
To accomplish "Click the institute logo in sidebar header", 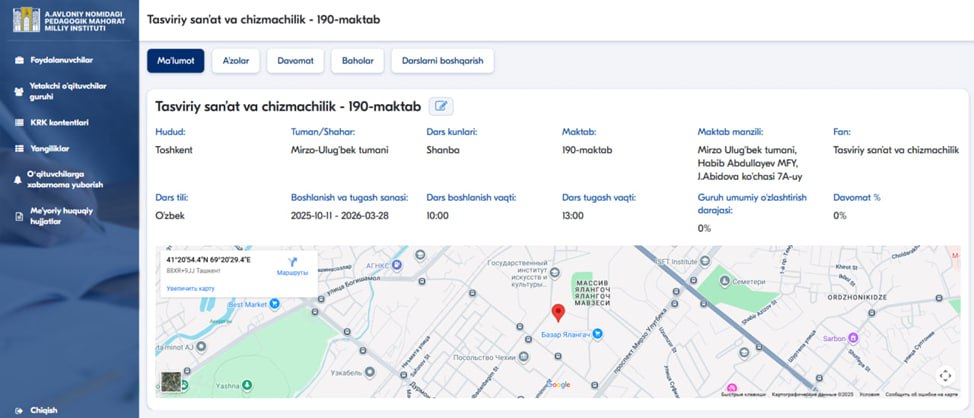I will (27, 21).
